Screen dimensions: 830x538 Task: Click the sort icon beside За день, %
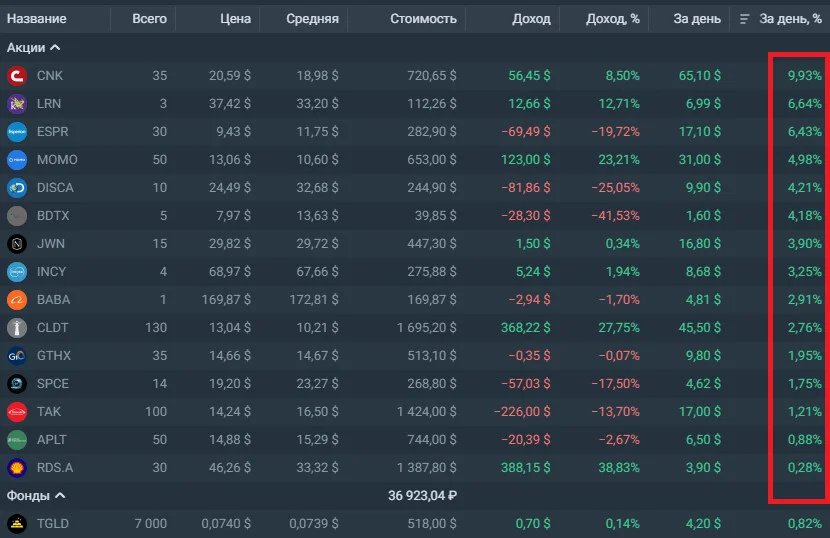pyautogui.click(x=744, y=19)
